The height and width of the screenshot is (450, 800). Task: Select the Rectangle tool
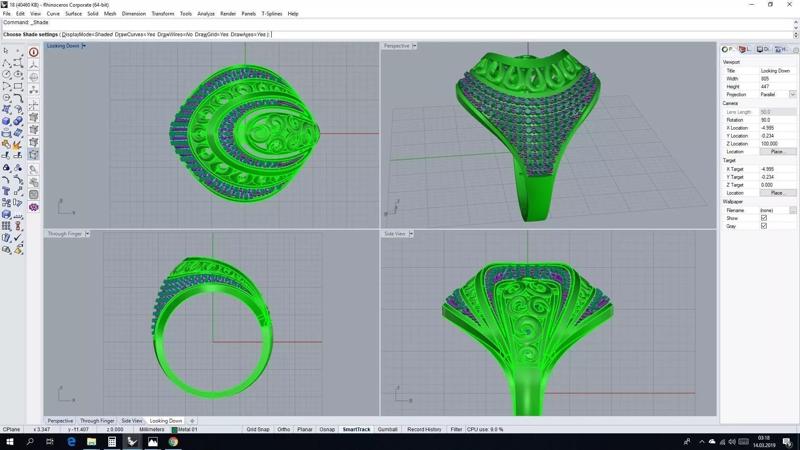point(18,85)
